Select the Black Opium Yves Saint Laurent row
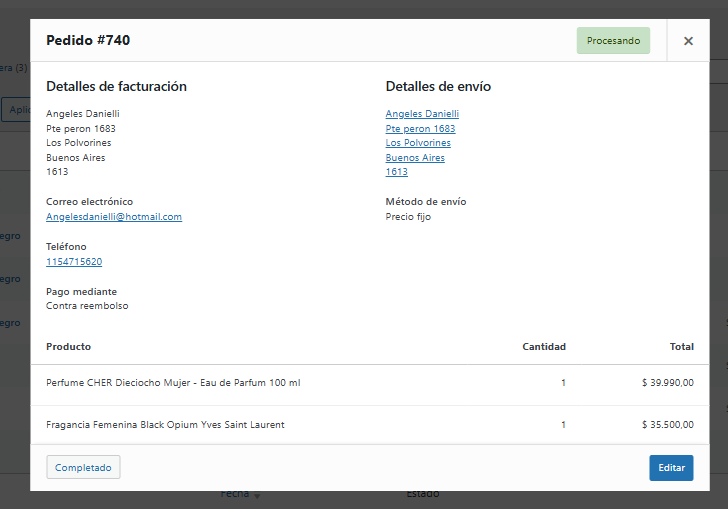 pyautogui.click(x=165, y=425)
